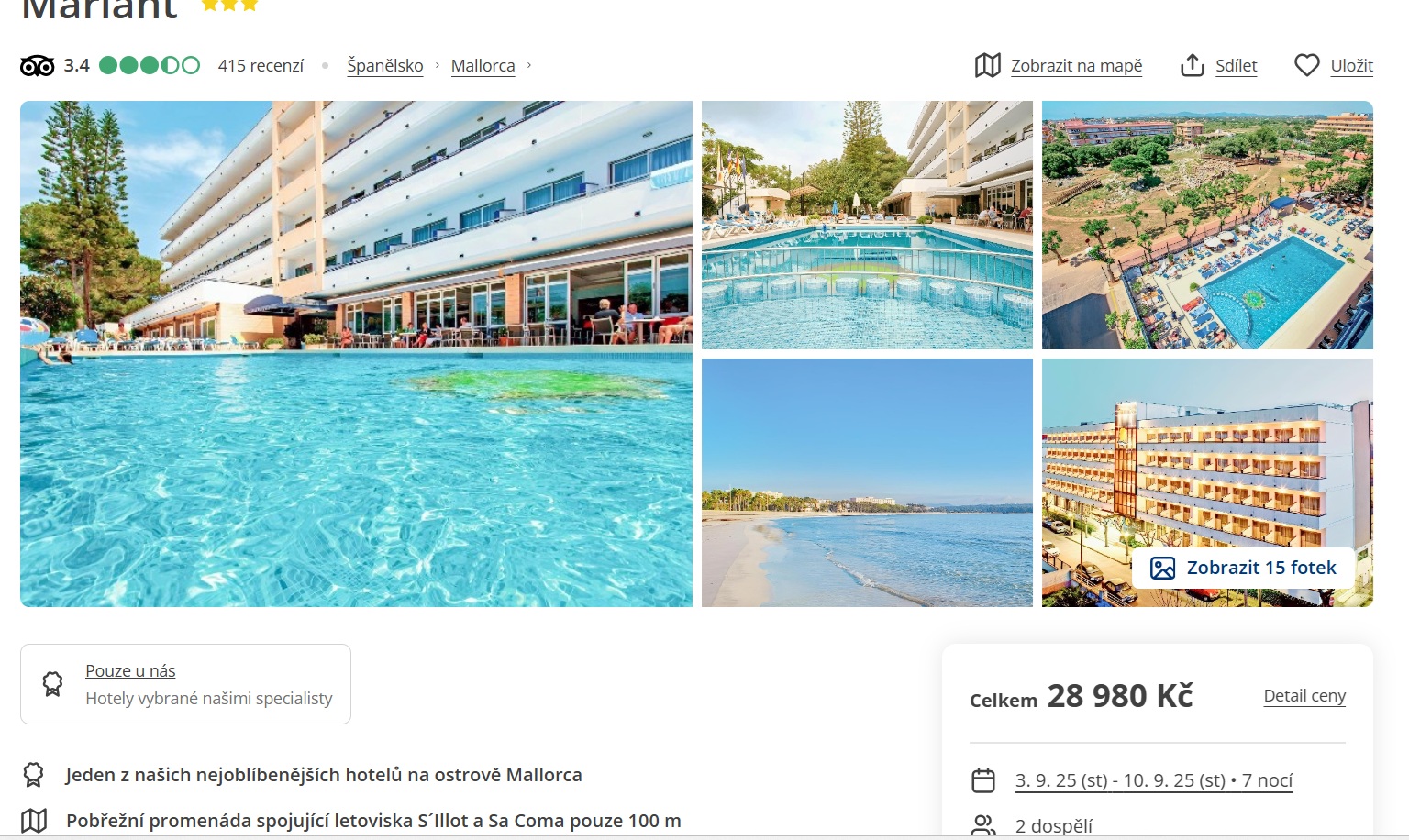Screen dimensions: 1409x840
Task: Open the Mallorca breadcrumb link
Action: (483, 66)
